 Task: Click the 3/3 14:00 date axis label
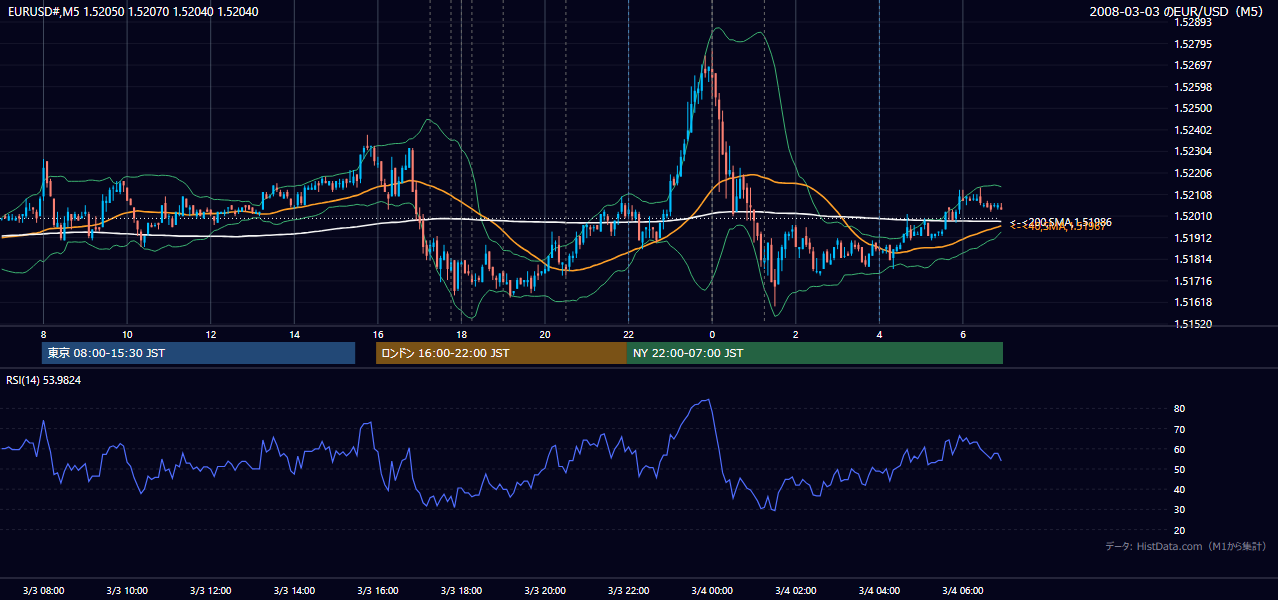(294, 590)
